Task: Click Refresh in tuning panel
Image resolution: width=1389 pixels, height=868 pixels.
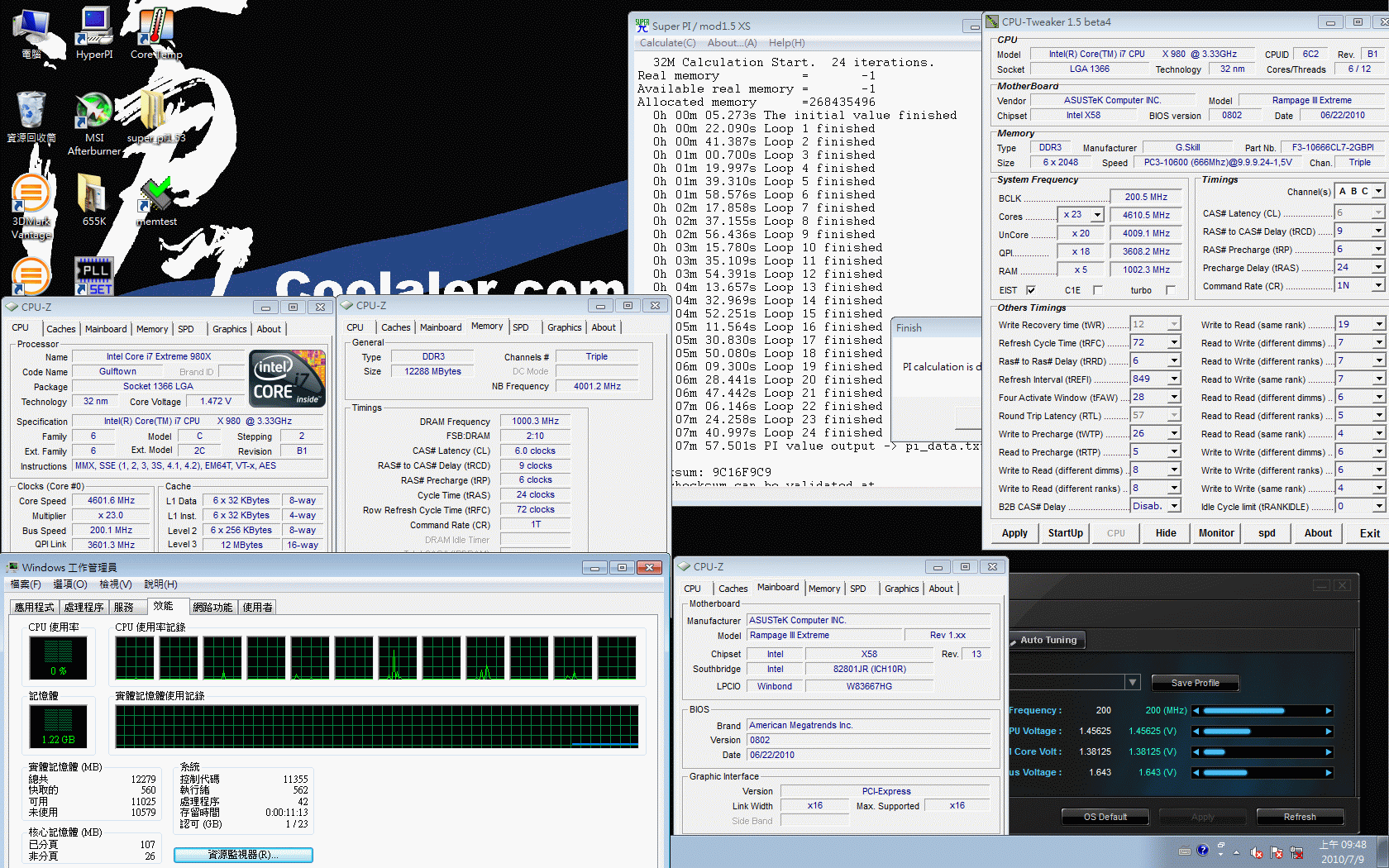Action: tap(1300, 817)
